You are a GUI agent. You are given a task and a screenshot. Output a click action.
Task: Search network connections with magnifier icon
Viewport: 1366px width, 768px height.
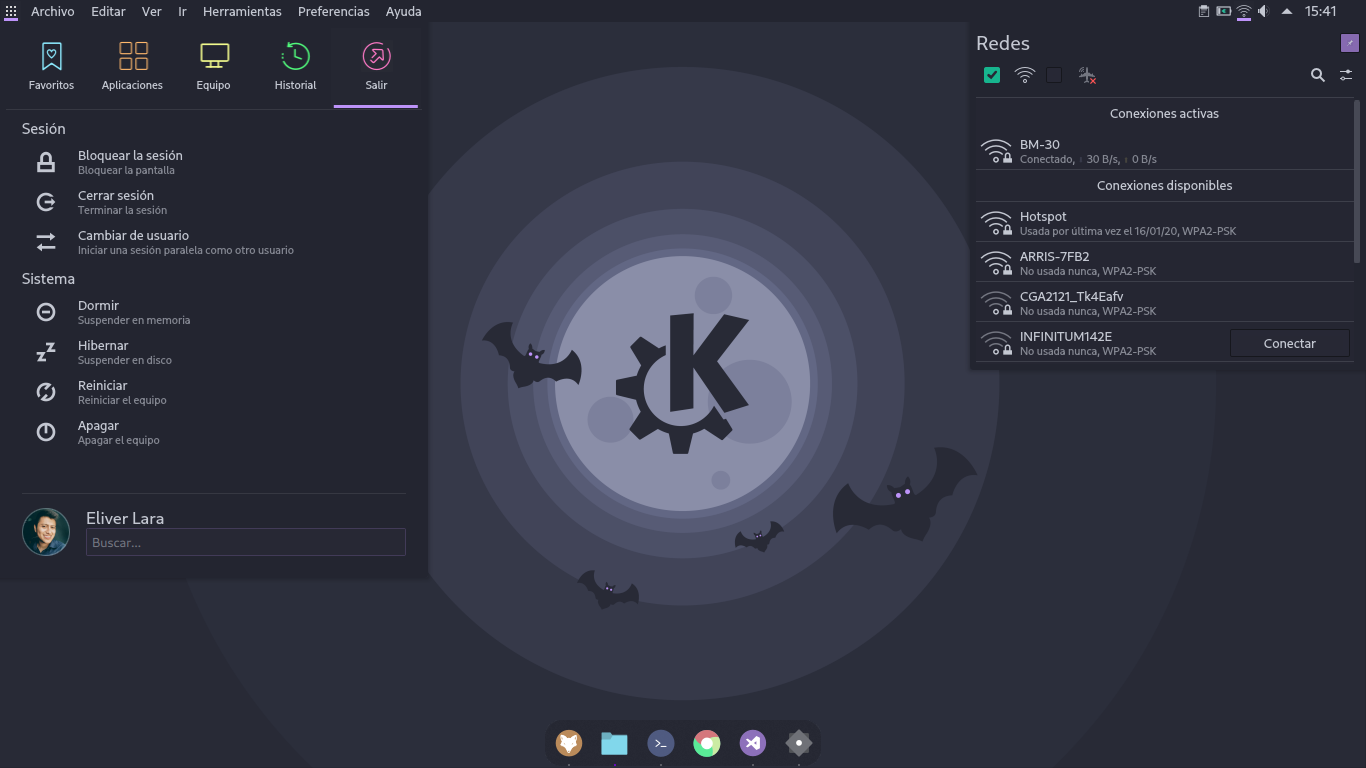point(1318,75)
